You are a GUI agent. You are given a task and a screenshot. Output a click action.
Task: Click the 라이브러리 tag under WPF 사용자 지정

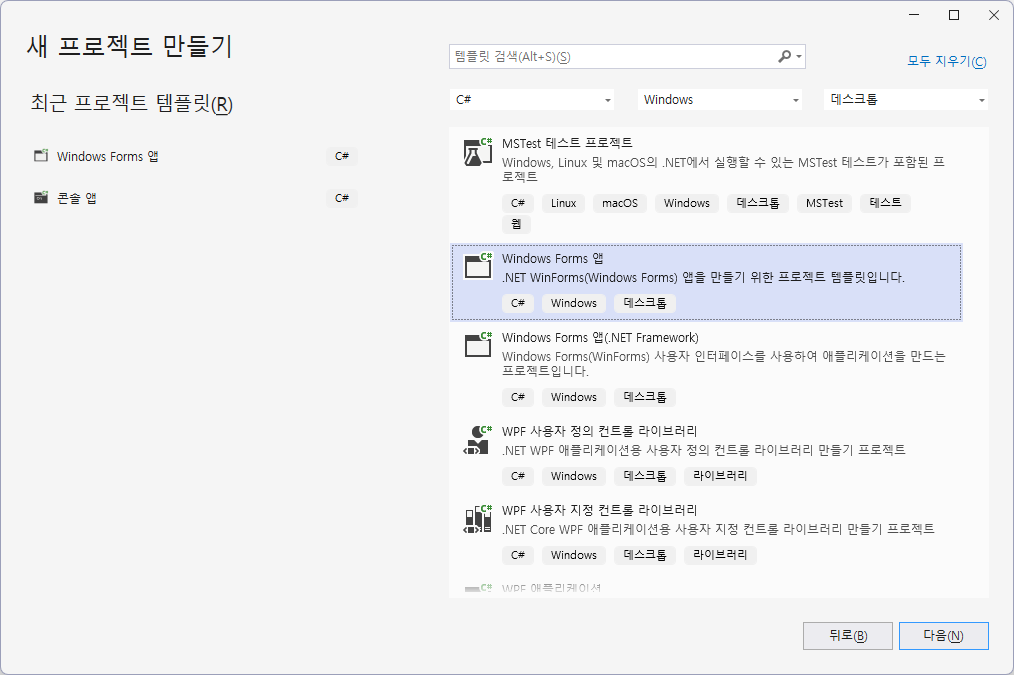click(720, 555)
